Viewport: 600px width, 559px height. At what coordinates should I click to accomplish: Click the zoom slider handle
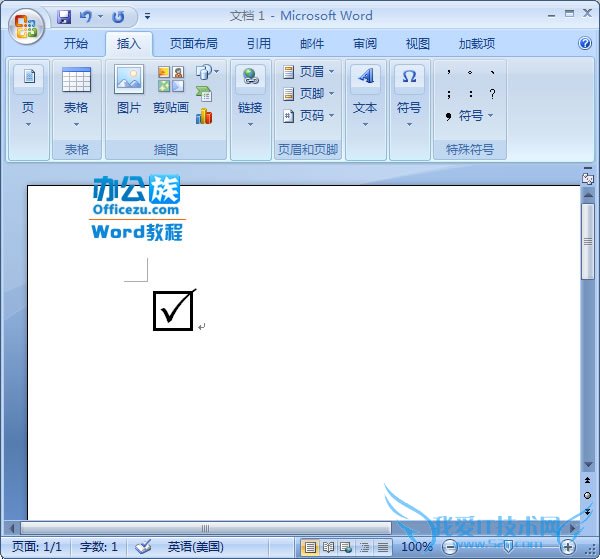click(508, 547)
